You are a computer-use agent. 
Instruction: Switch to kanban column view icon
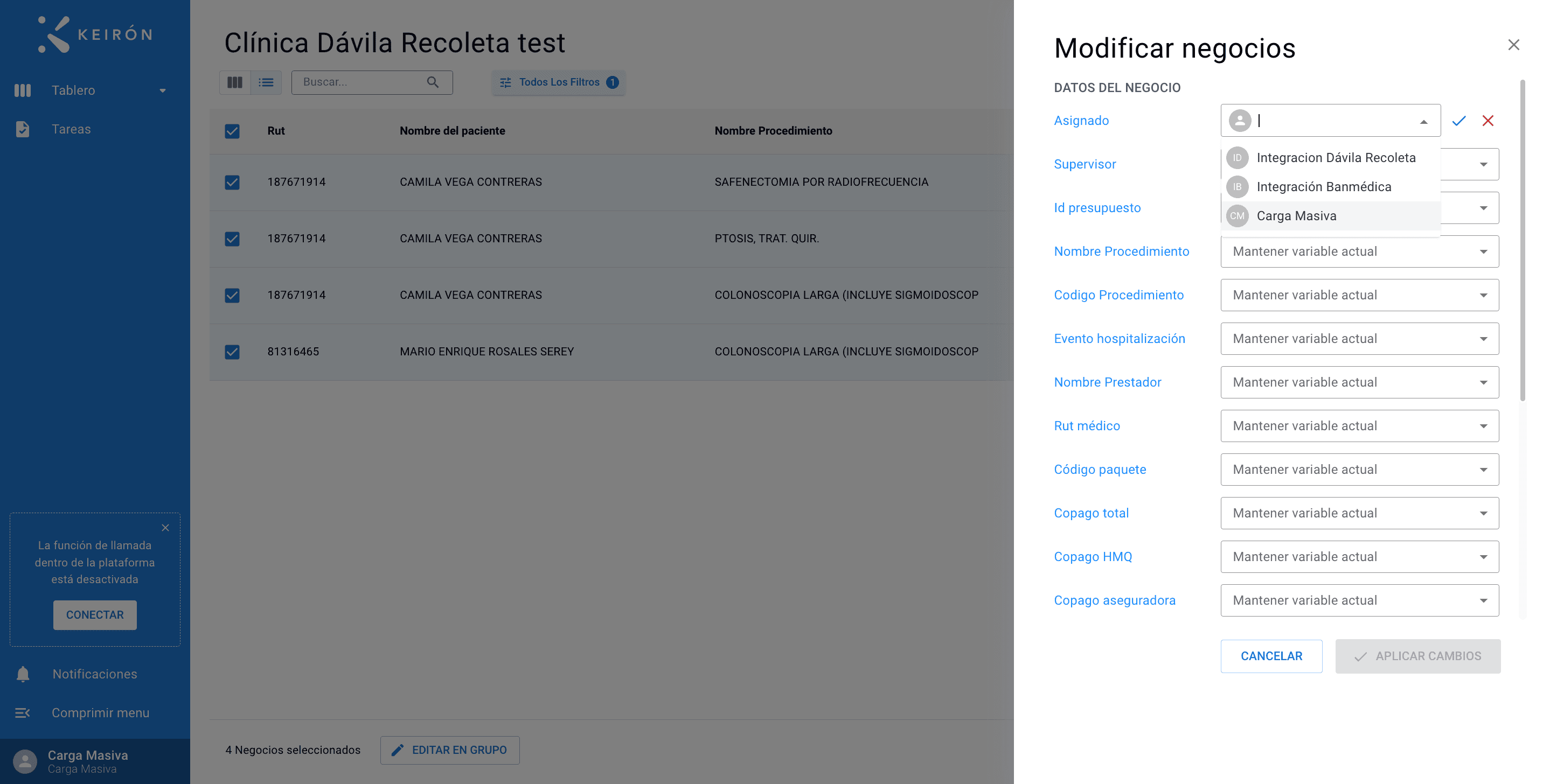[235, 82]
